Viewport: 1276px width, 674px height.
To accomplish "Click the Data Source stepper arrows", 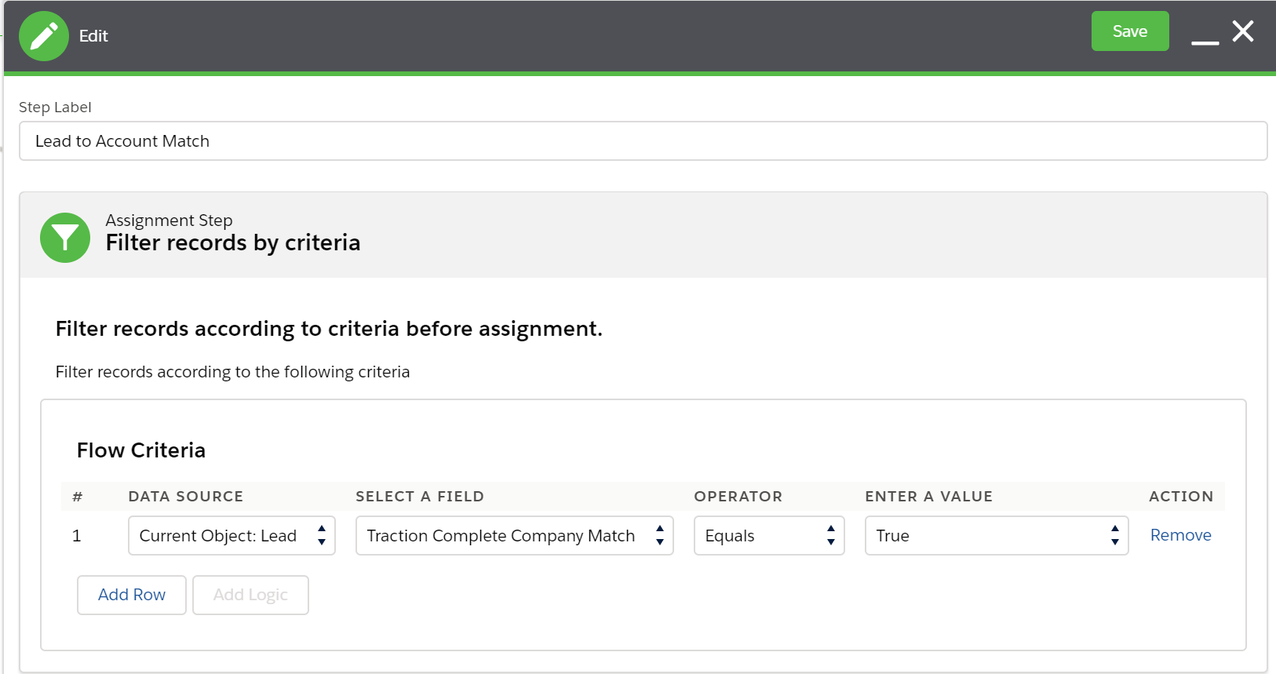I will coord(321,535).
